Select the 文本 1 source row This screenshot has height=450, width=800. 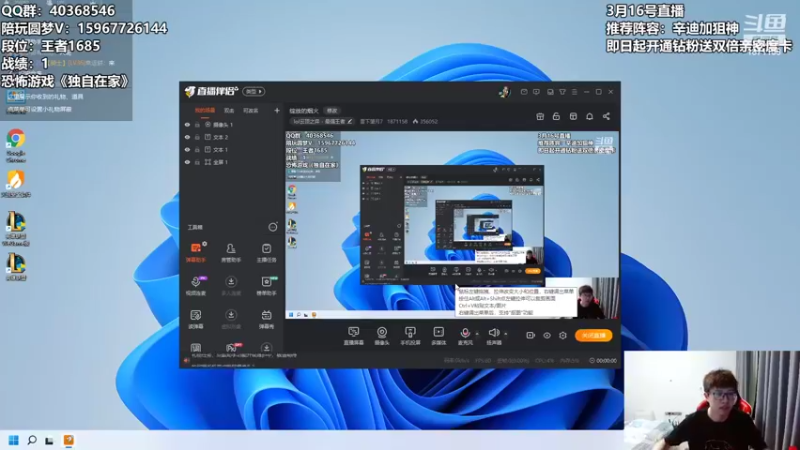pos(232,149)
